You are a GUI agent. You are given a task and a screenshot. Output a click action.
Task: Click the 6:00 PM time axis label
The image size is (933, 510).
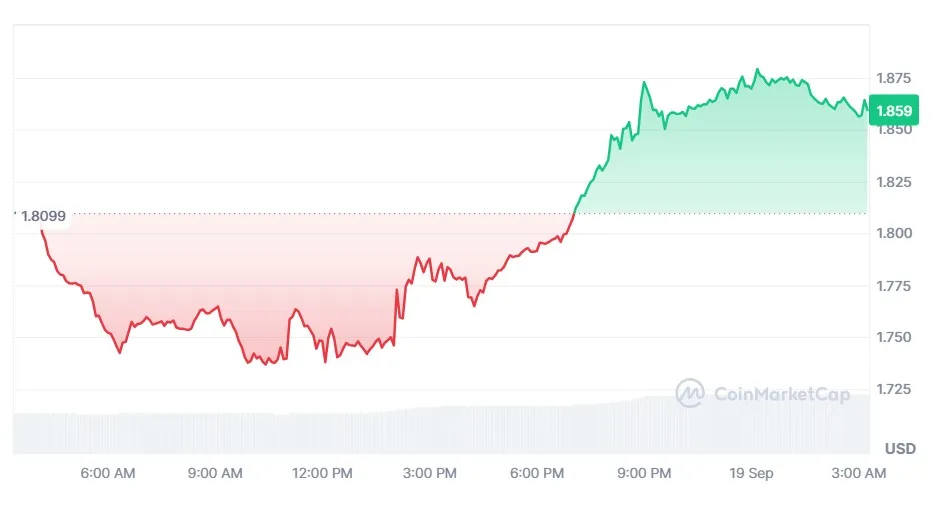538,473
